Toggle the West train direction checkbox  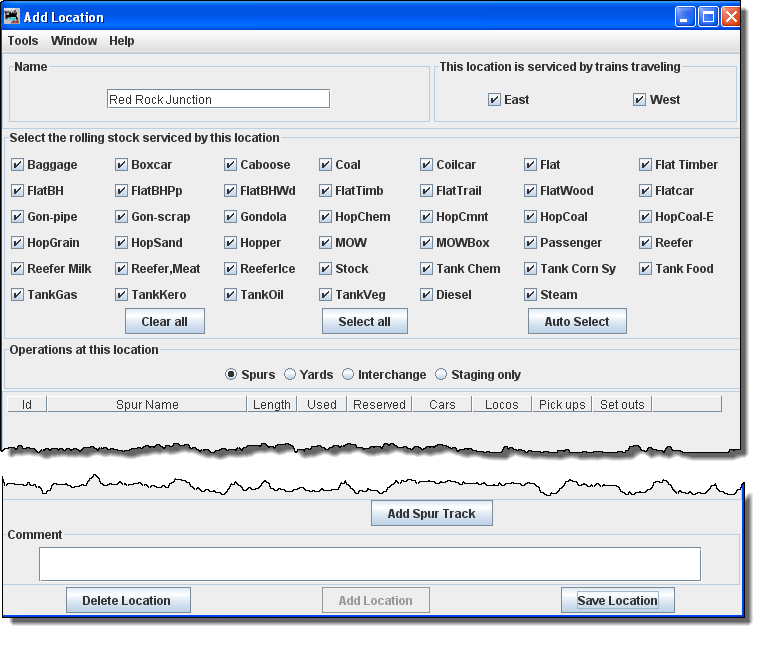point(639,100)
